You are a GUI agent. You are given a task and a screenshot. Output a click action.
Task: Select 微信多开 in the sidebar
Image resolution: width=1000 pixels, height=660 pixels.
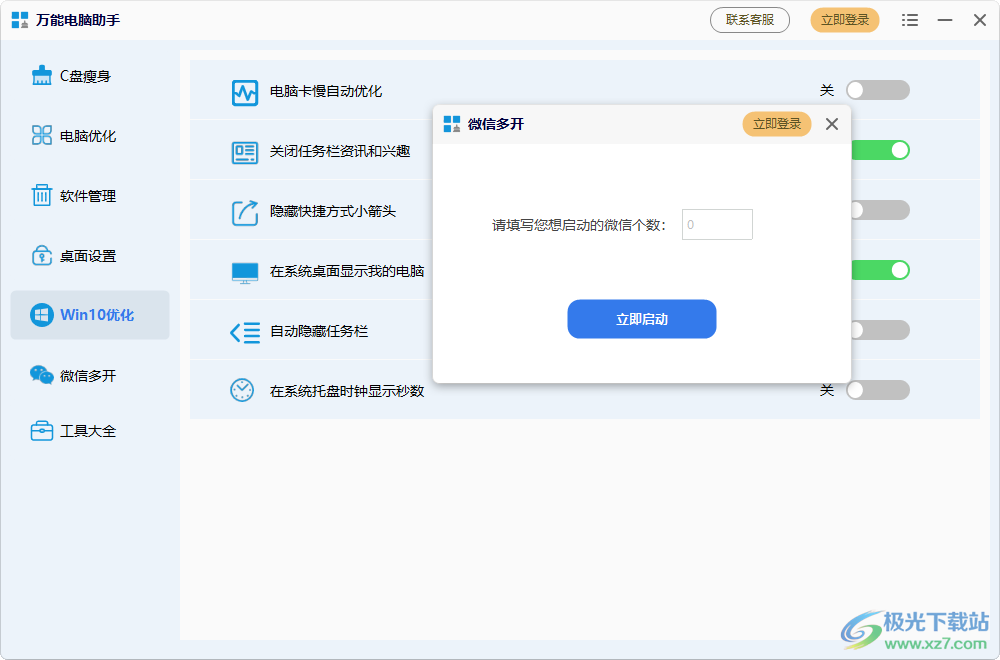point(90,375)
